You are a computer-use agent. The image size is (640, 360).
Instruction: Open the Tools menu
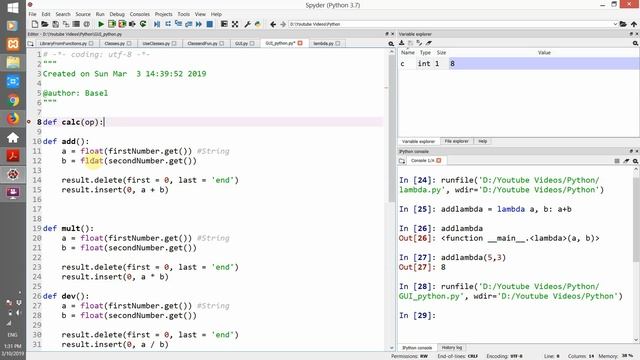[183, 14]
